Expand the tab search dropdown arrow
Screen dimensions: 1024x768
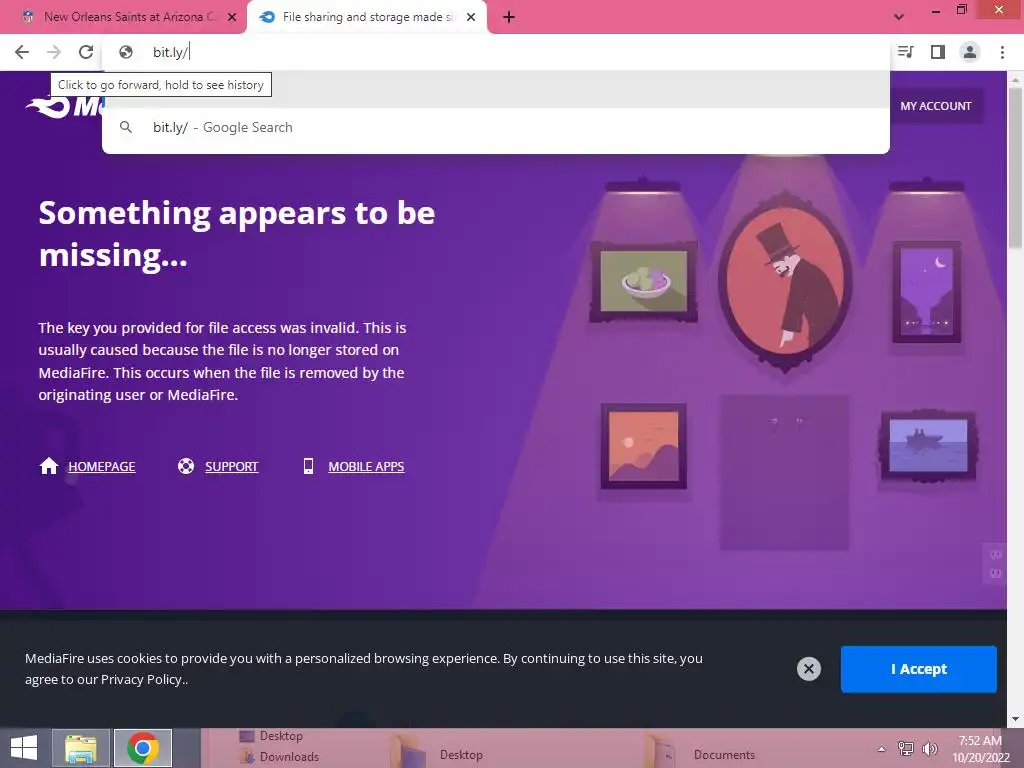point(899,17)
